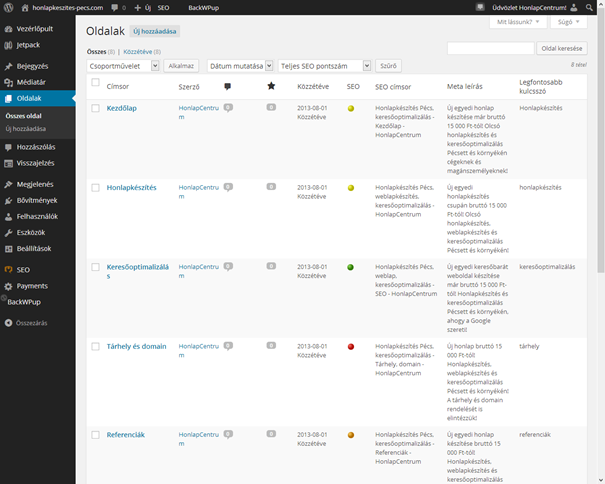Viewport: 605px width, 484px height.
Task: Click the Beállítások settings icon
Action: (x=8, y=249)
